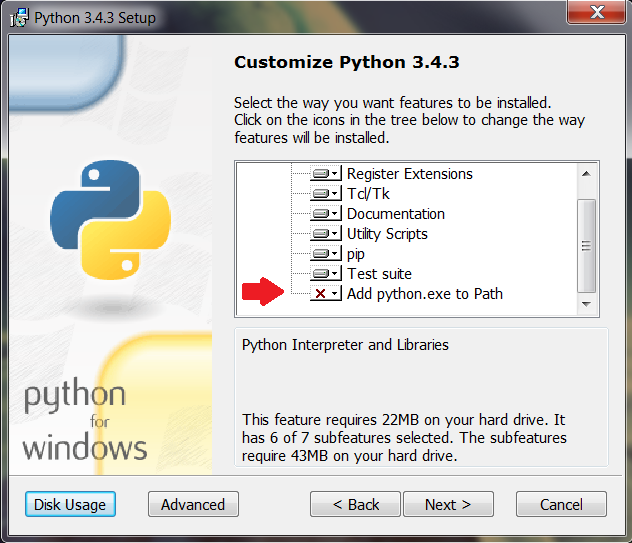
Task: Select the pip tree row
Action: pos(356,254)
